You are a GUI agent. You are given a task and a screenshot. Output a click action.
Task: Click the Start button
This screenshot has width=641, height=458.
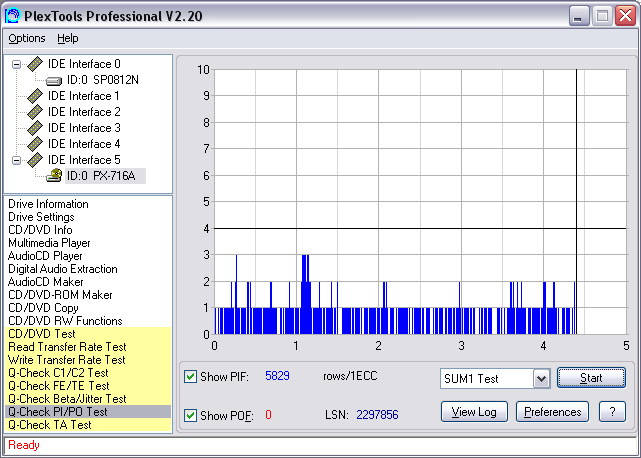(591, 378)
